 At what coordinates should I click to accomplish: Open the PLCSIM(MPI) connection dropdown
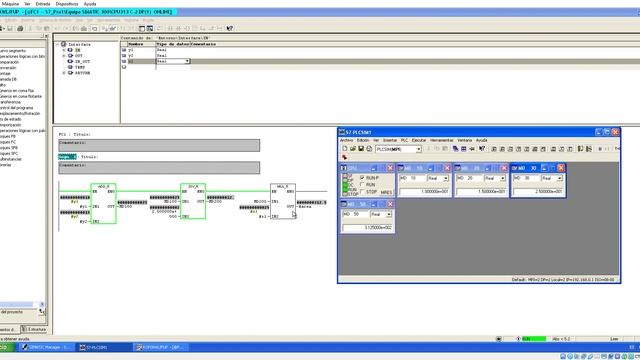(419, 149)
